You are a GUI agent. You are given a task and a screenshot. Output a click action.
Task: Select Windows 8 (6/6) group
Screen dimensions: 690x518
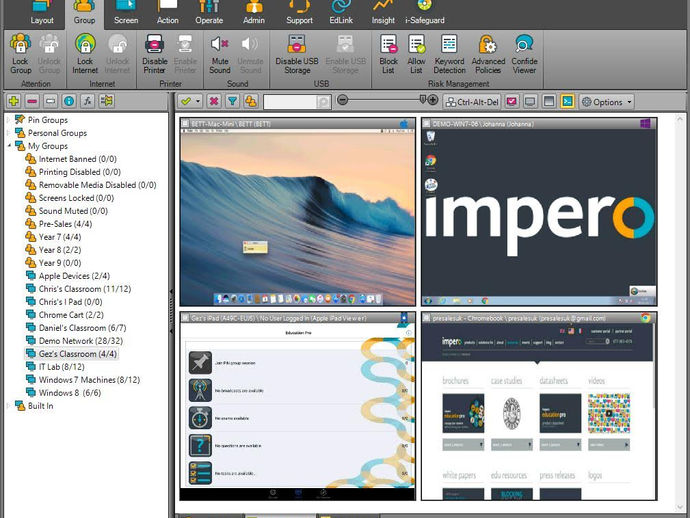coord(70,393)
